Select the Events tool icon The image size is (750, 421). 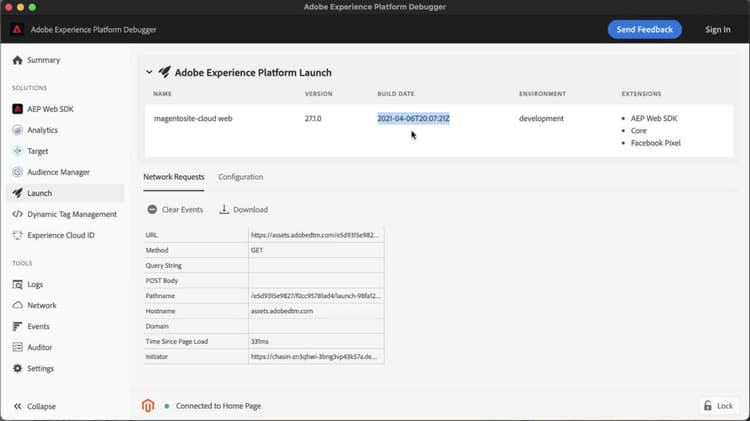coord(18,326)
